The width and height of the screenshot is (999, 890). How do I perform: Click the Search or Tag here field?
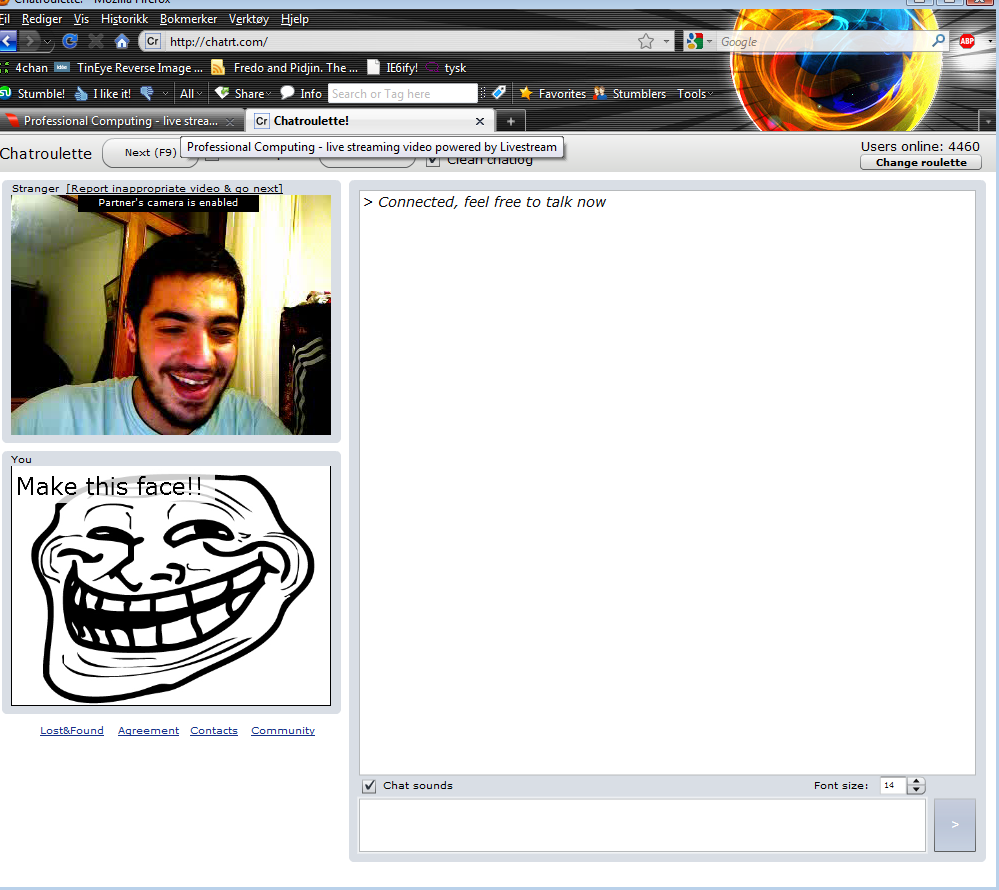(403, 94)
